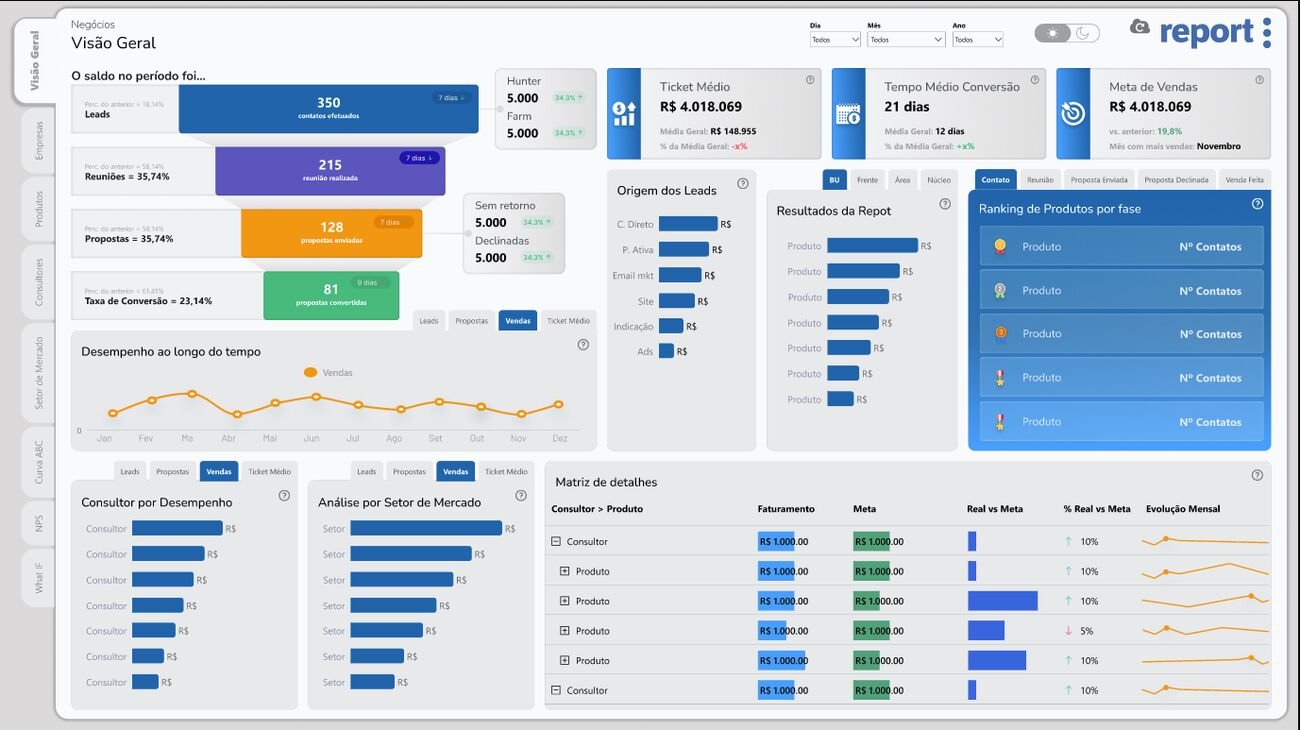
Task: Open help icon in Desempenho ao longo do tempo
Action: tap(583, 344)
